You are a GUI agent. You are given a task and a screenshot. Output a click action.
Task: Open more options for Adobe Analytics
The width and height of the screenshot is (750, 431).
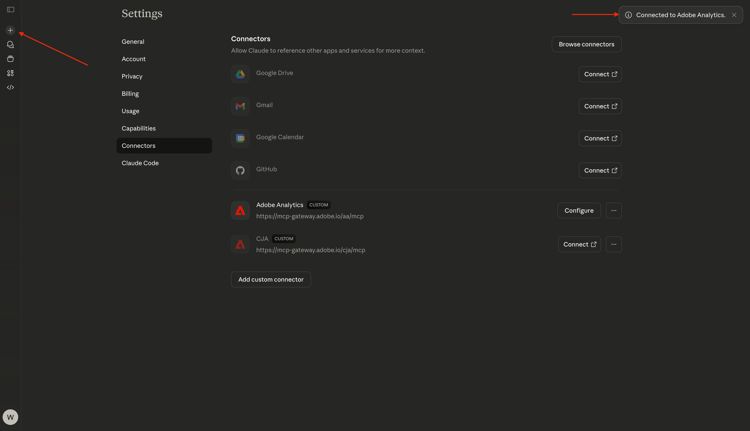click(x=614, y=210)
